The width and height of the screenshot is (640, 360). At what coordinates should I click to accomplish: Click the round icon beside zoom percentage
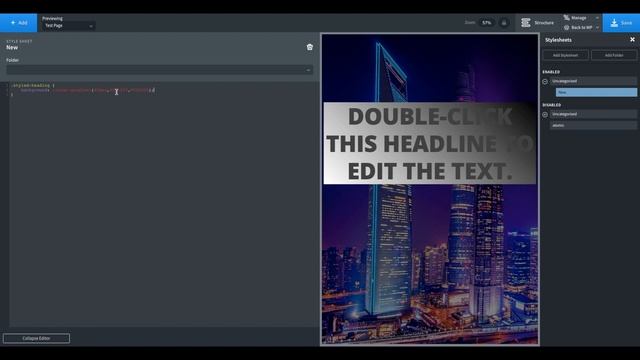click(504, 23)
